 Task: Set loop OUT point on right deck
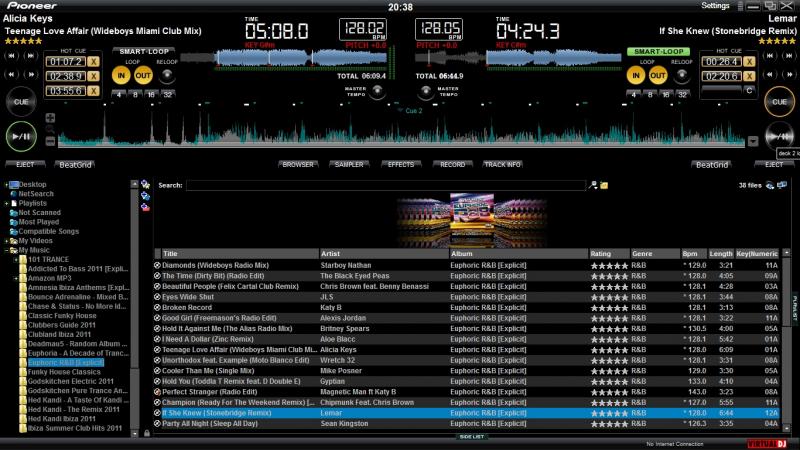tap(658, 76)
